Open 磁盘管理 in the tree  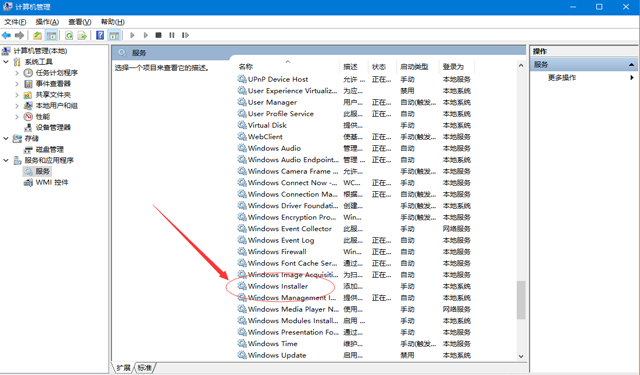(50, 149)
